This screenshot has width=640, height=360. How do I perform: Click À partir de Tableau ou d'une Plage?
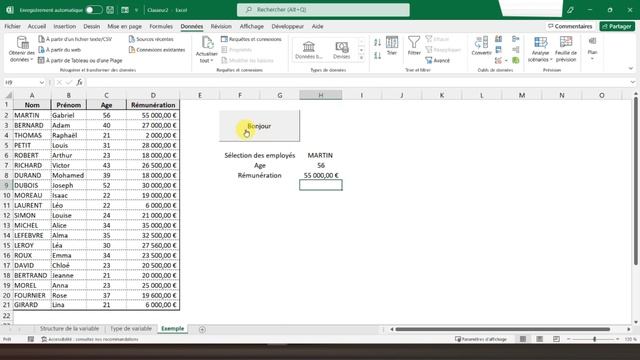point(80,60)
